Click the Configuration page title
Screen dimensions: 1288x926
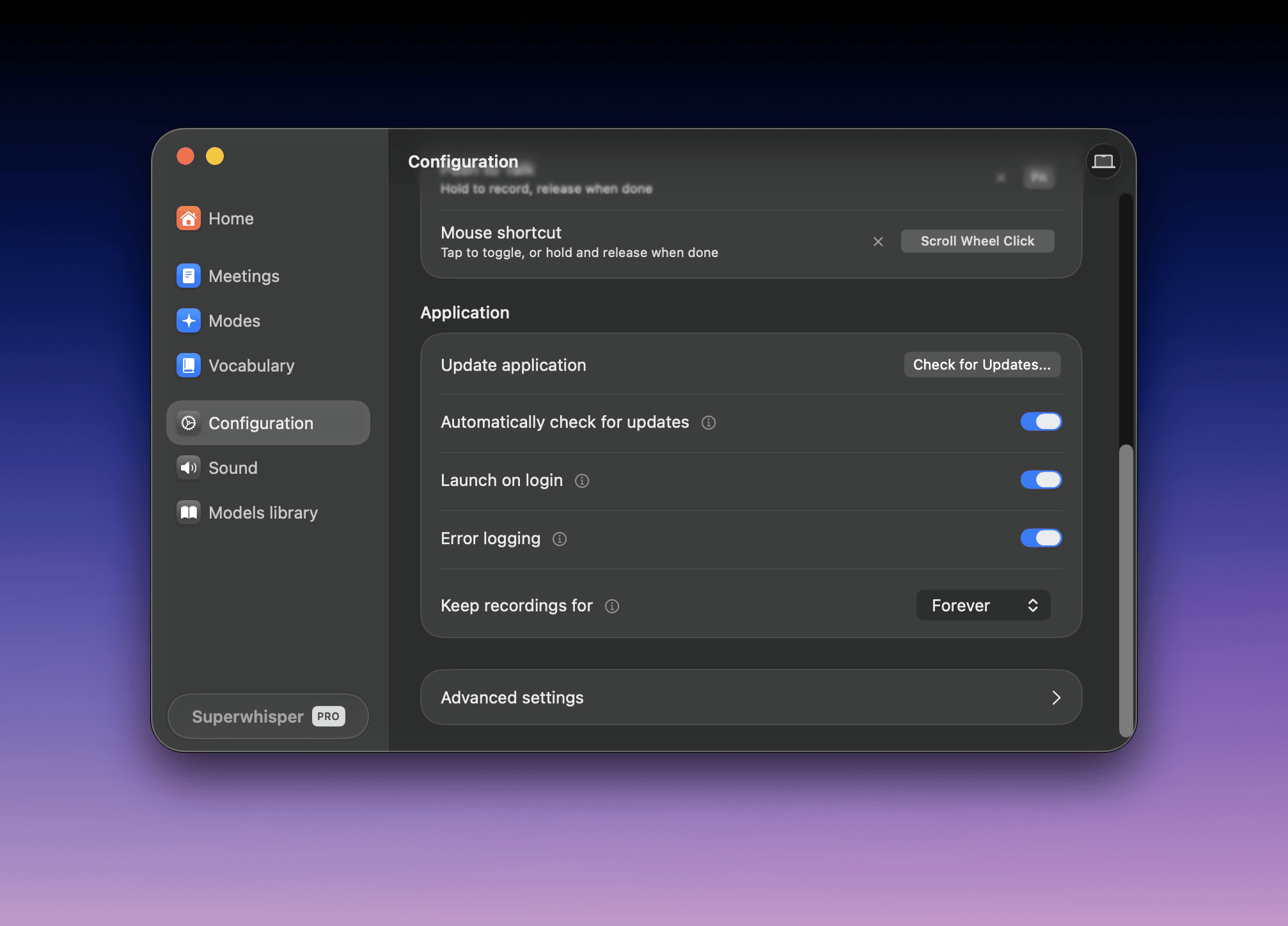point(463,162)
